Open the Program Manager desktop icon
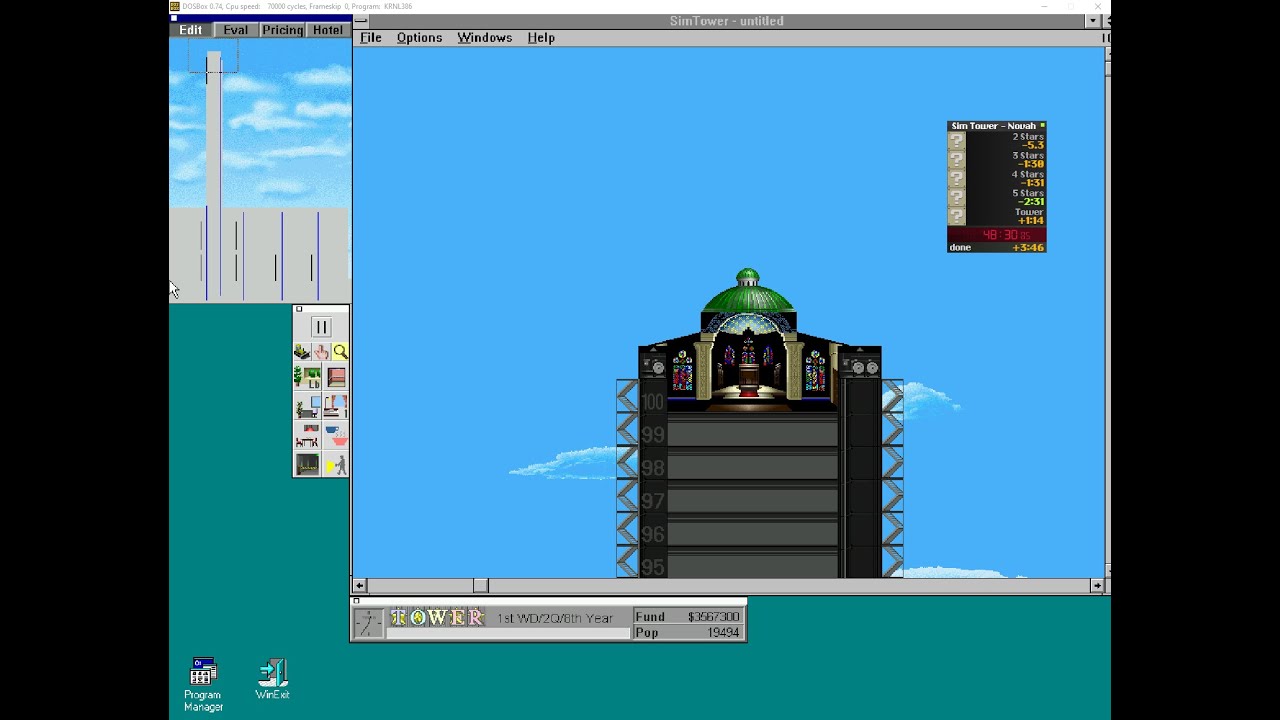Image resolution: width=1280 pixels, height=720 pixels. click(203, 684)
